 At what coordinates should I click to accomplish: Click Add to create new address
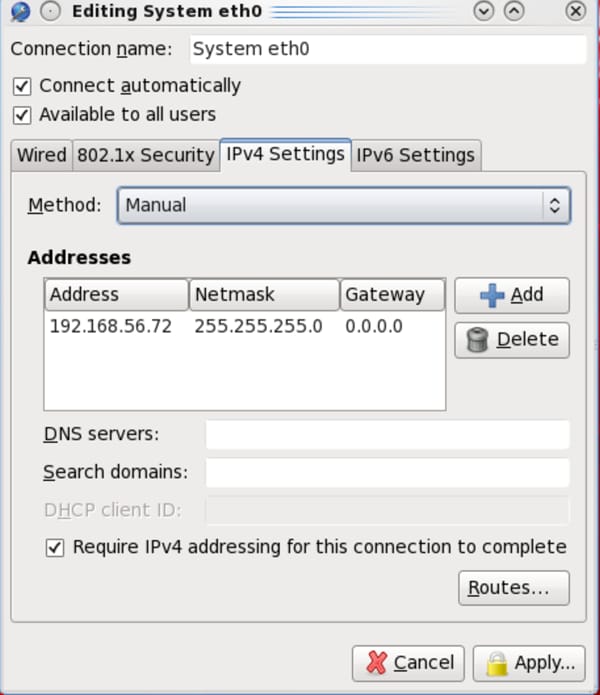tap(512, 295)
